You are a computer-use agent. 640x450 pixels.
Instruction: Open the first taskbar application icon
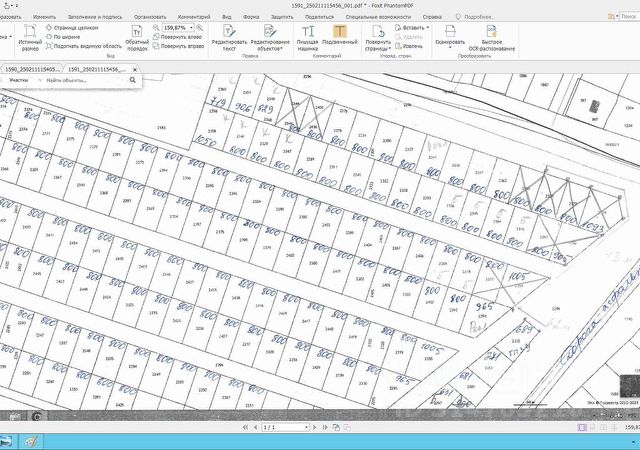(6, 442)
